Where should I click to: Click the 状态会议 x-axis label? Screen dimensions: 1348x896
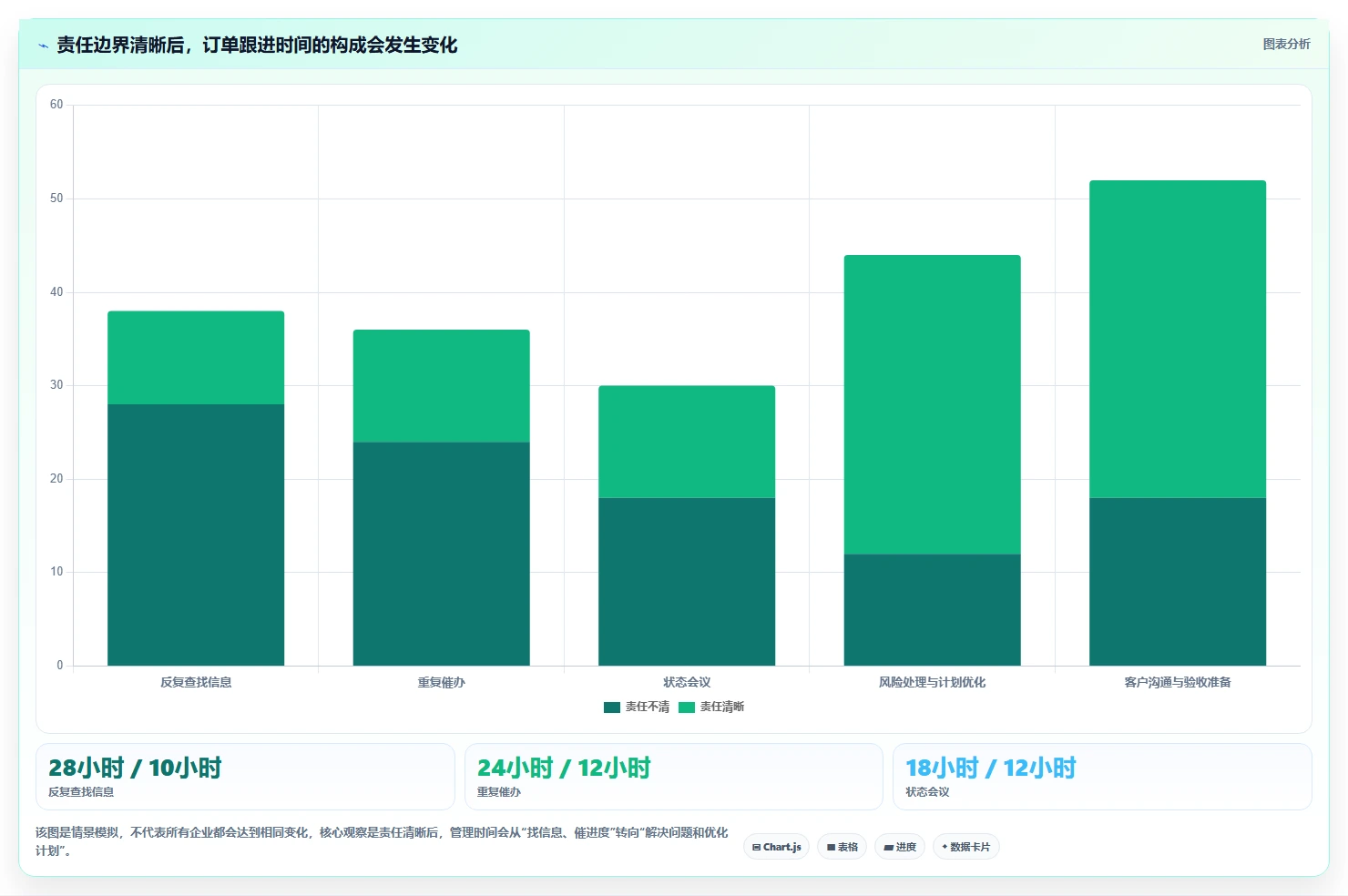(x=687, y=682)
